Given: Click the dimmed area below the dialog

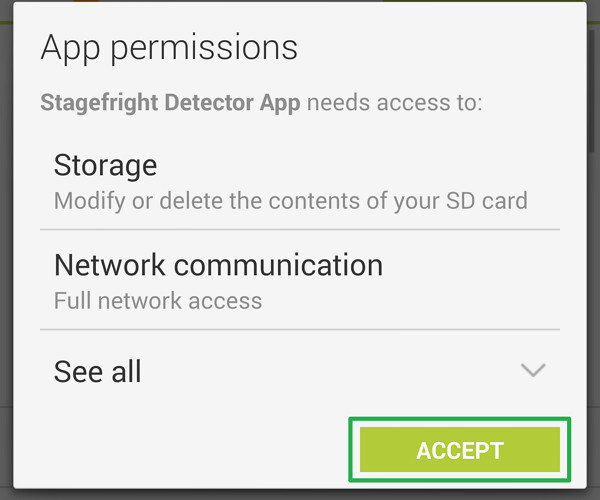Looking at the screenshot, I should coord(300,494).
